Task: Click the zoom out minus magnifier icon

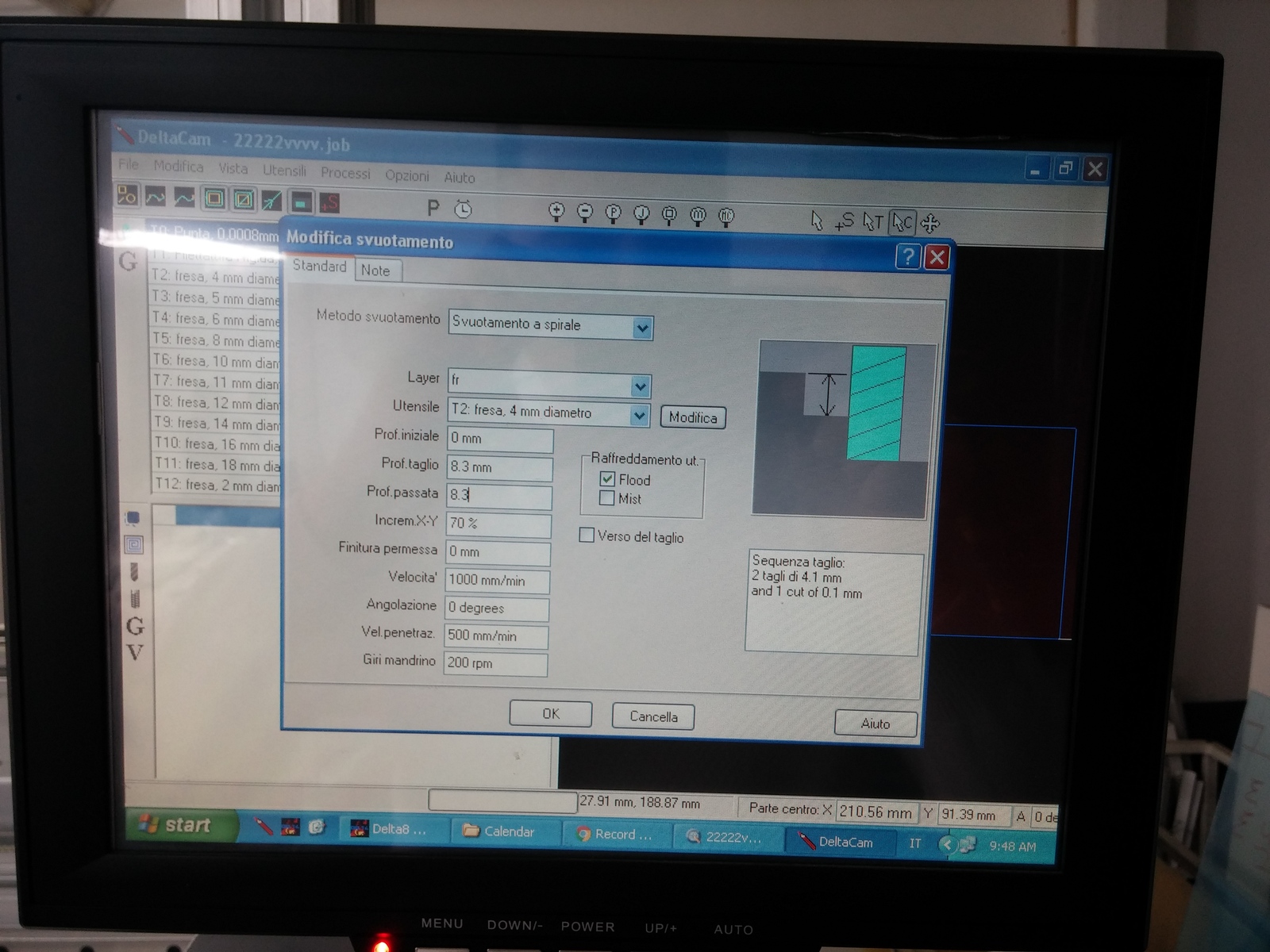Action: tap(585, 213)
